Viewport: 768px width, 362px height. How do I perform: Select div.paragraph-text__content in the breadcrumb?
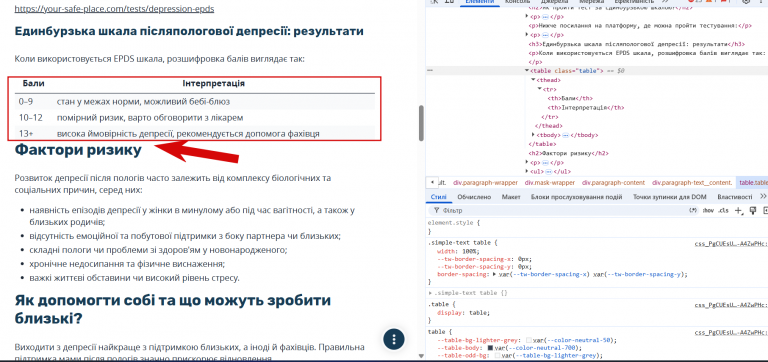[x=692, y=183]
